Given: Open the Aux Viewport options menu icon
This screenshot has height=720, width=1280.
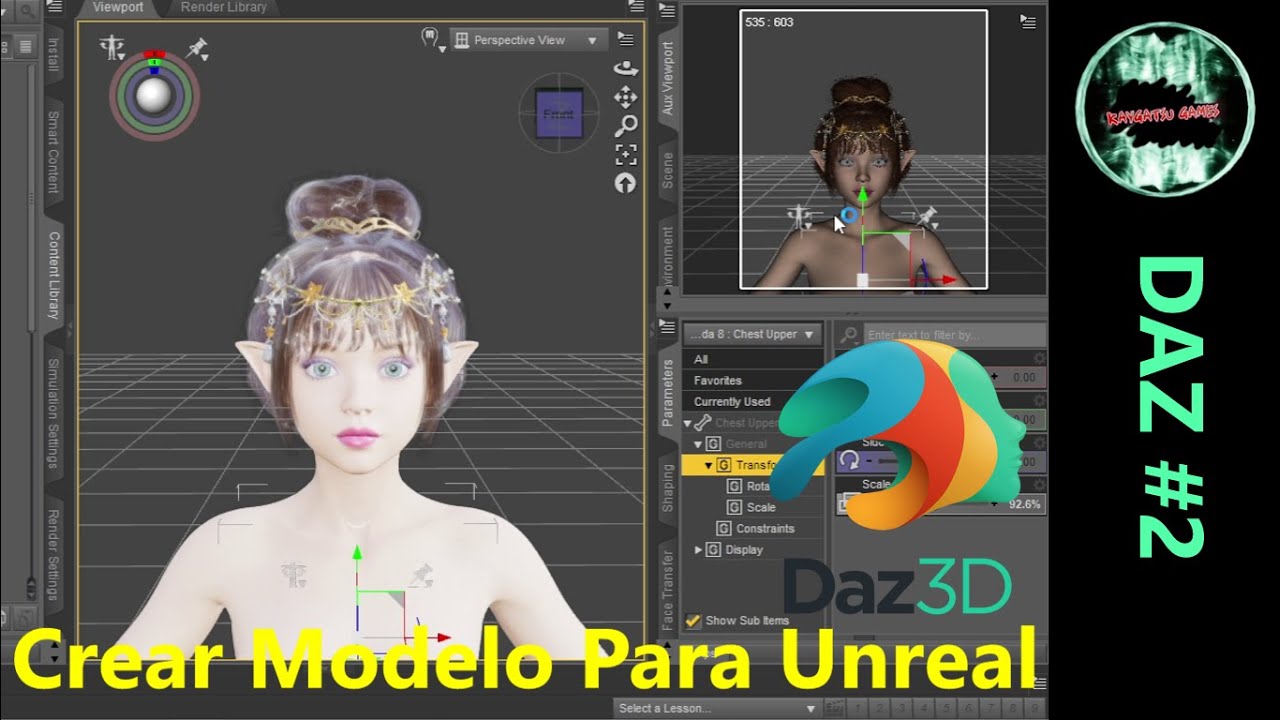Looking at the screenshot, I should (1028, 21).
